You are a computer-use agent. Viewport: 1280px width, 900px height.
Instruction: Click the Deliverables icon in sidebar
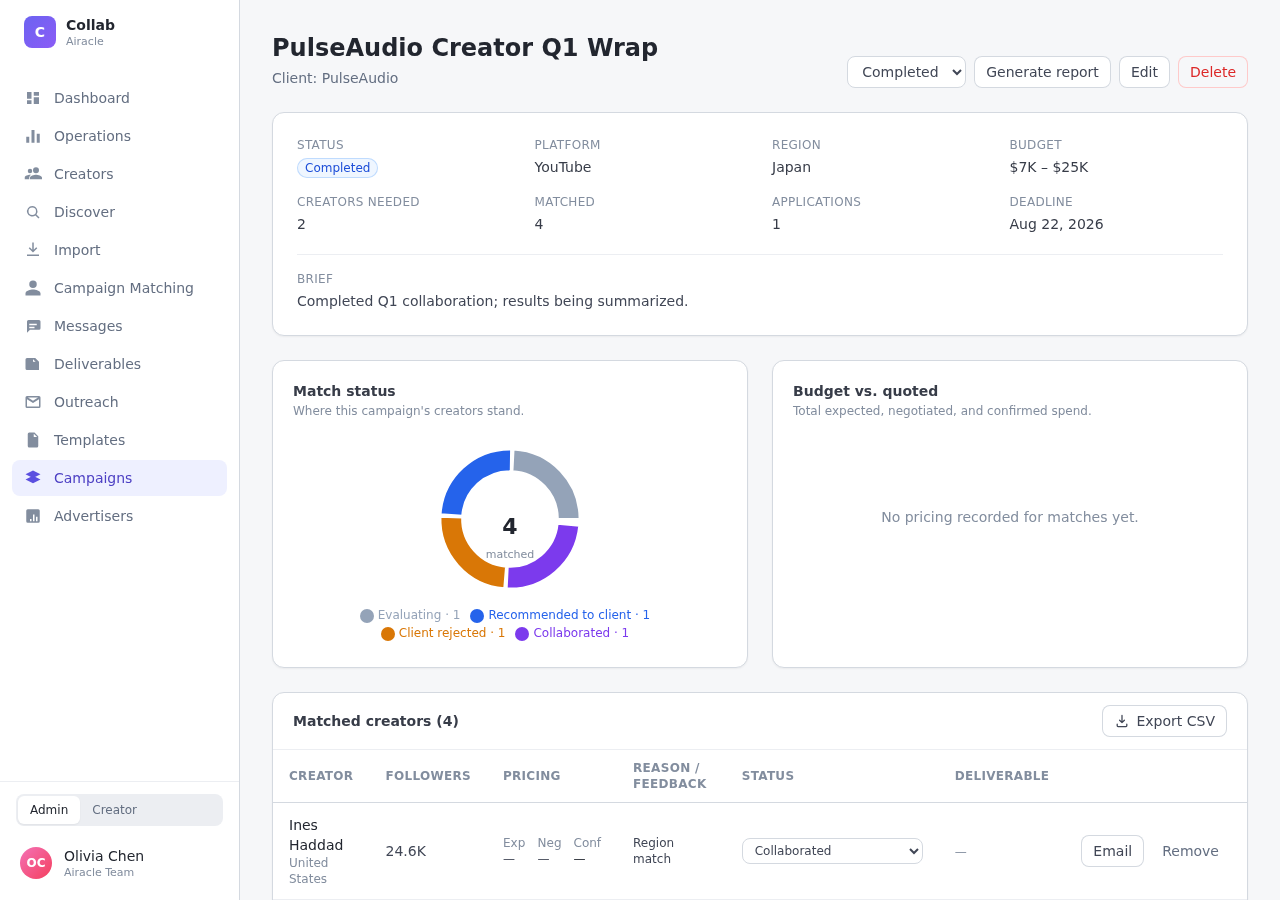33,364
